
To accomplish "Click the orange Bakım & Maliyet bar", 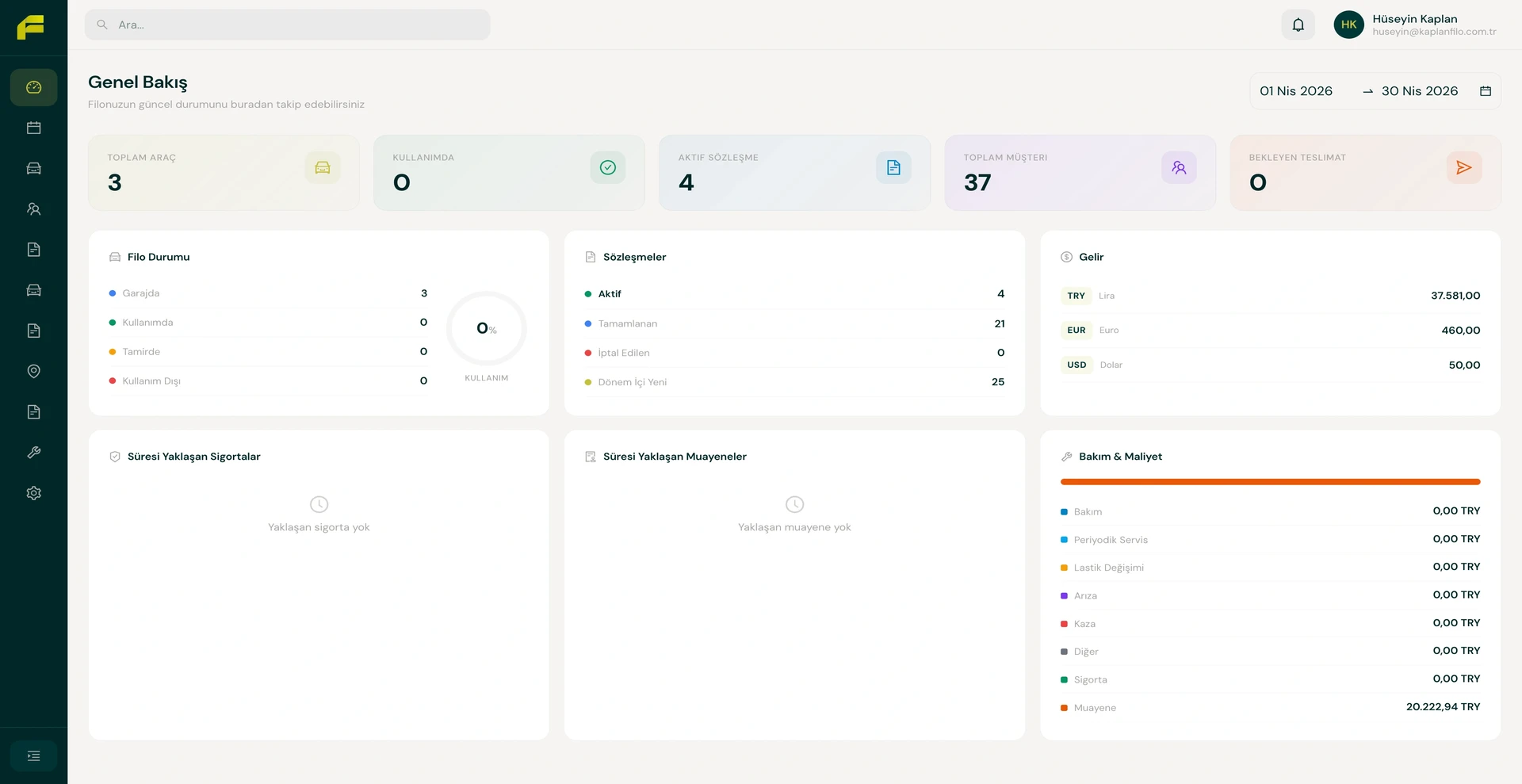I will 1270,482.
